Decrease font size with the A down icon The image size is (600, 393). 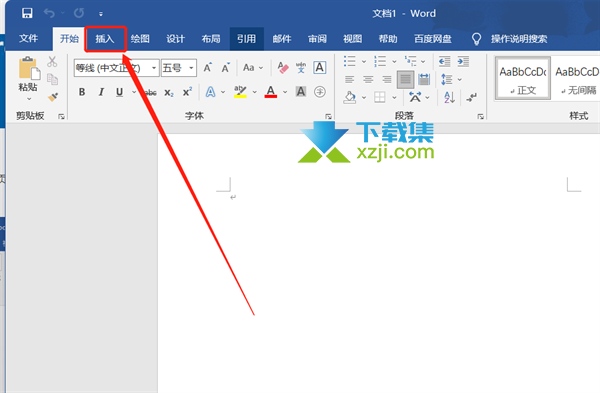[x=226, y=68]
